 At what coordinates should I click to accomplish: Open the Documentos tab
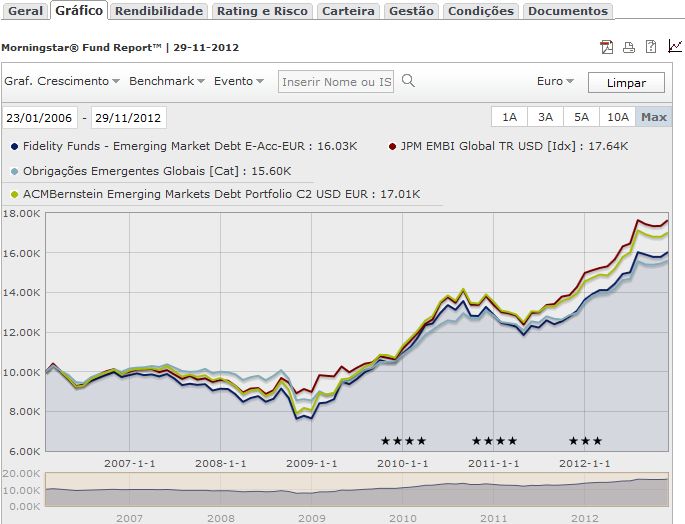(568, 11)
